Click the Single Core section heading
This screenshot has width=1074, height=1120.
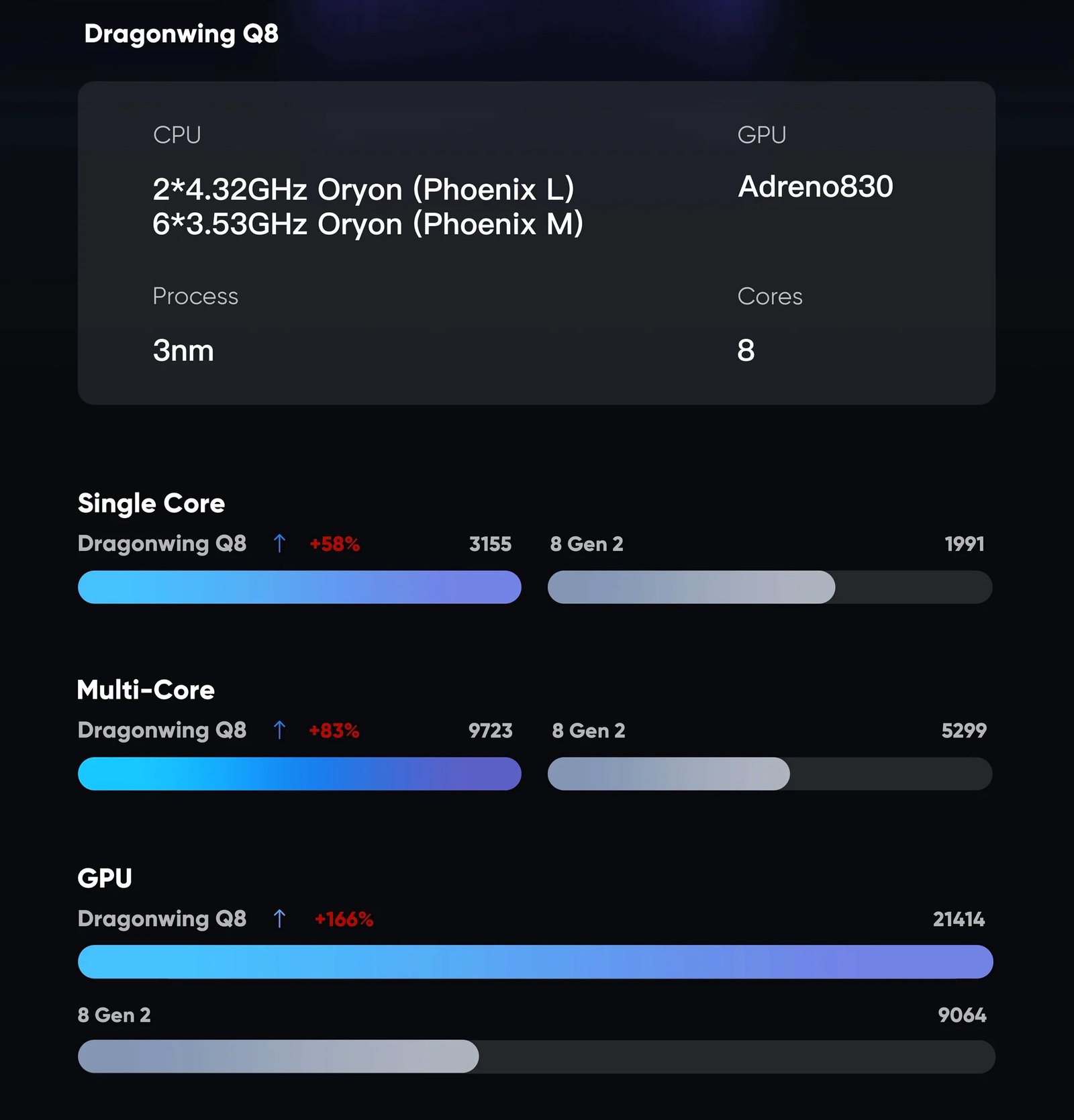pyautogui.click(x=151, y=503)
